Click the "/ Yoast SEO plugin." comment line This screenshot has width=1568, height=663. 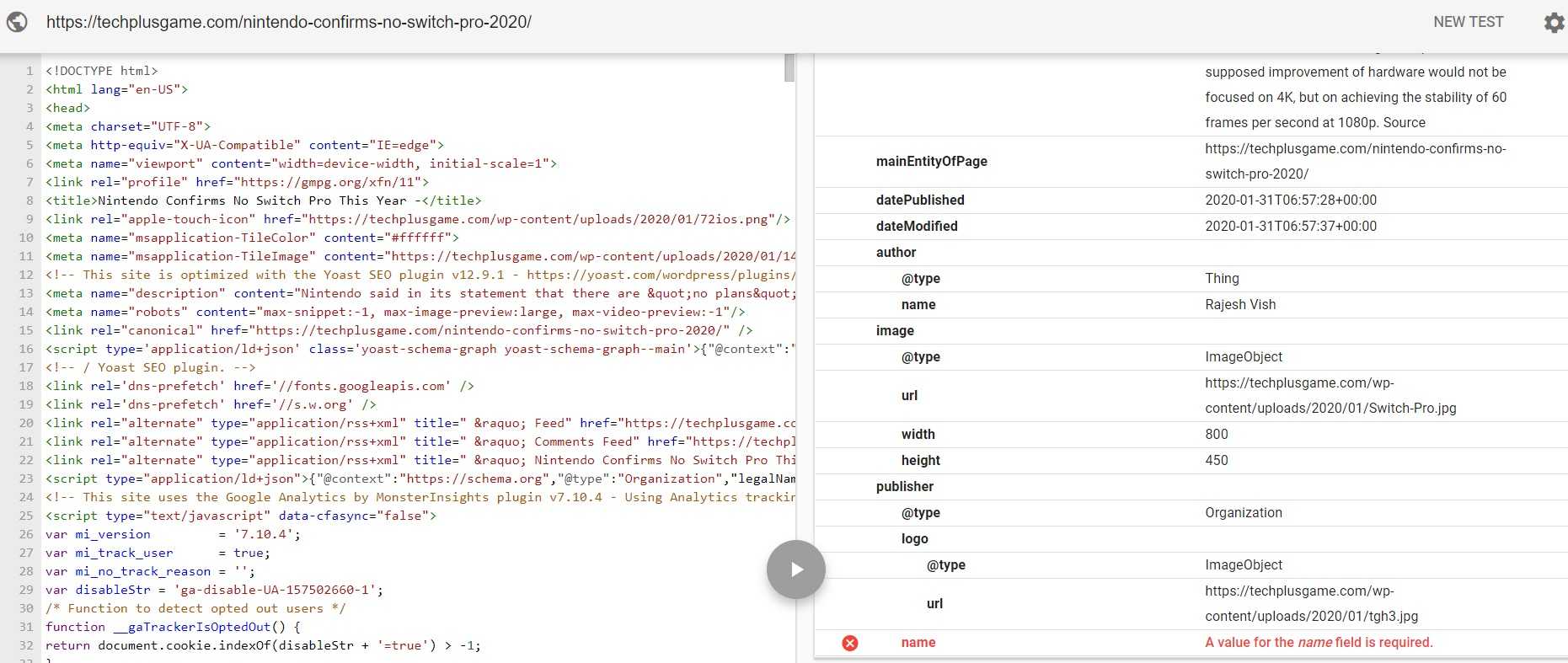[151, 367]
